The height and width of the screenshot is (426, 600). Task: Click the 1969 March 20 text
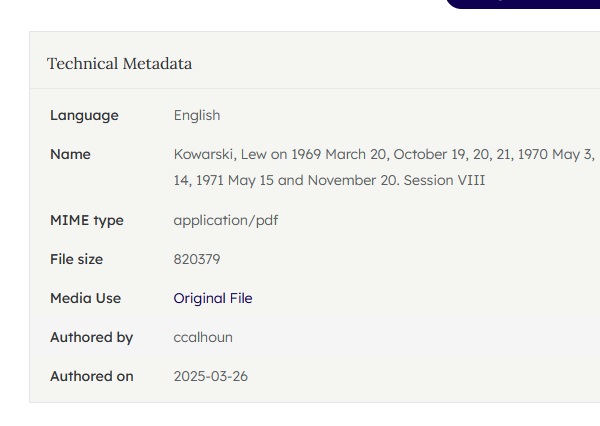(339, 154)
